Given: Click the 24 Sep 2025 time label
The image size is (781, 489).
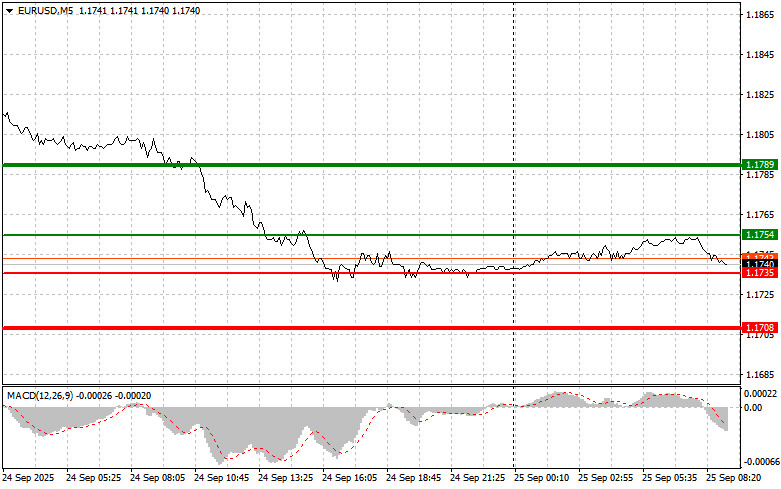Looking at the screenshot, I should click(27, 478).
